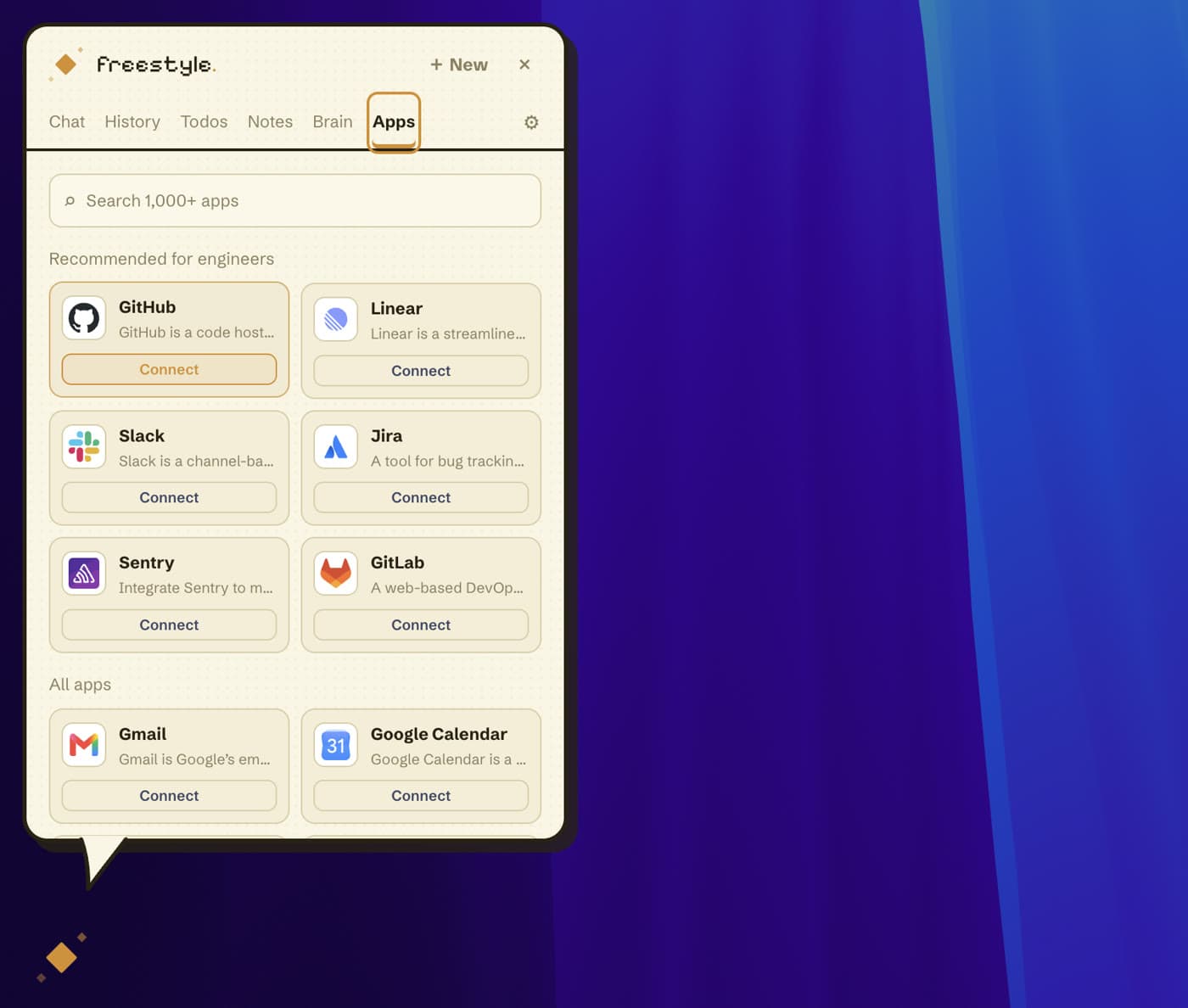The height and width of the screenshot is (1008, 1188).
Task: Click the Jira app icon
Action: click(336, 447)
